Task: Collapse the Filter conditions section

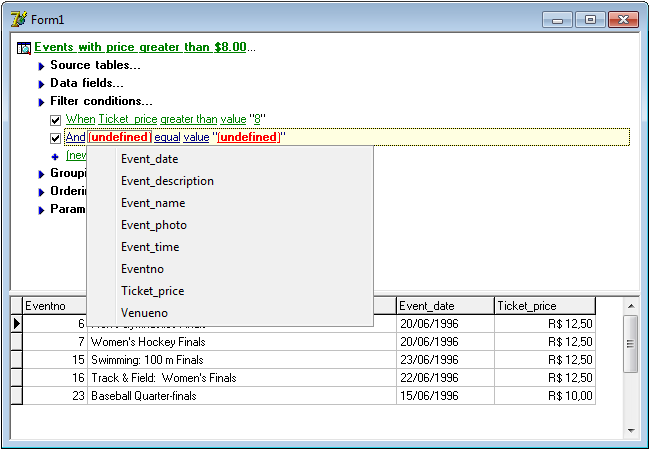Action: point(42,102)
